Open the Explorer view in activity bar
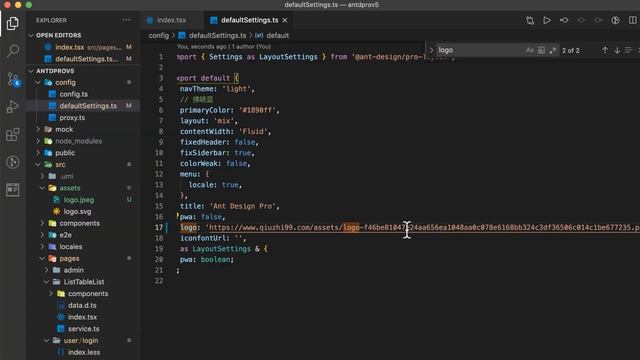This screenshot has height=360, width=640. tap(13, 23)
